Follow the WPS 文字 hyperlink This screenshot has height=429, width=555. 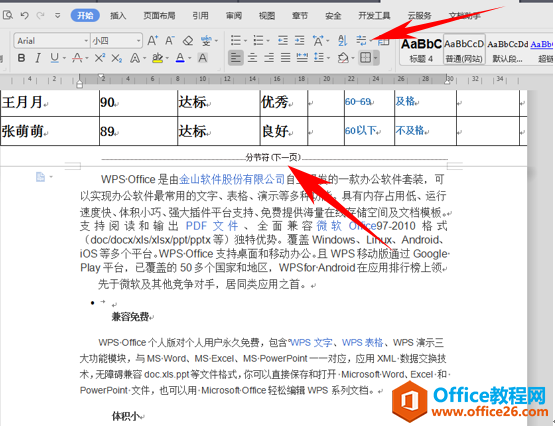pyautogui.click(x=311, y=343)
